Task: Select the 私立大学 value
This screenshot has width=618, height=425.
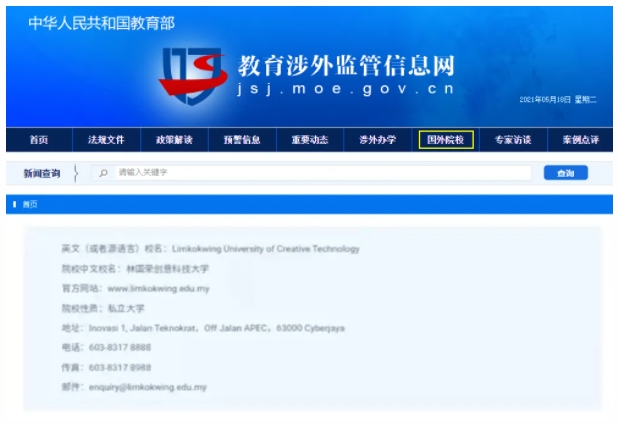Action: coord(126,308)
